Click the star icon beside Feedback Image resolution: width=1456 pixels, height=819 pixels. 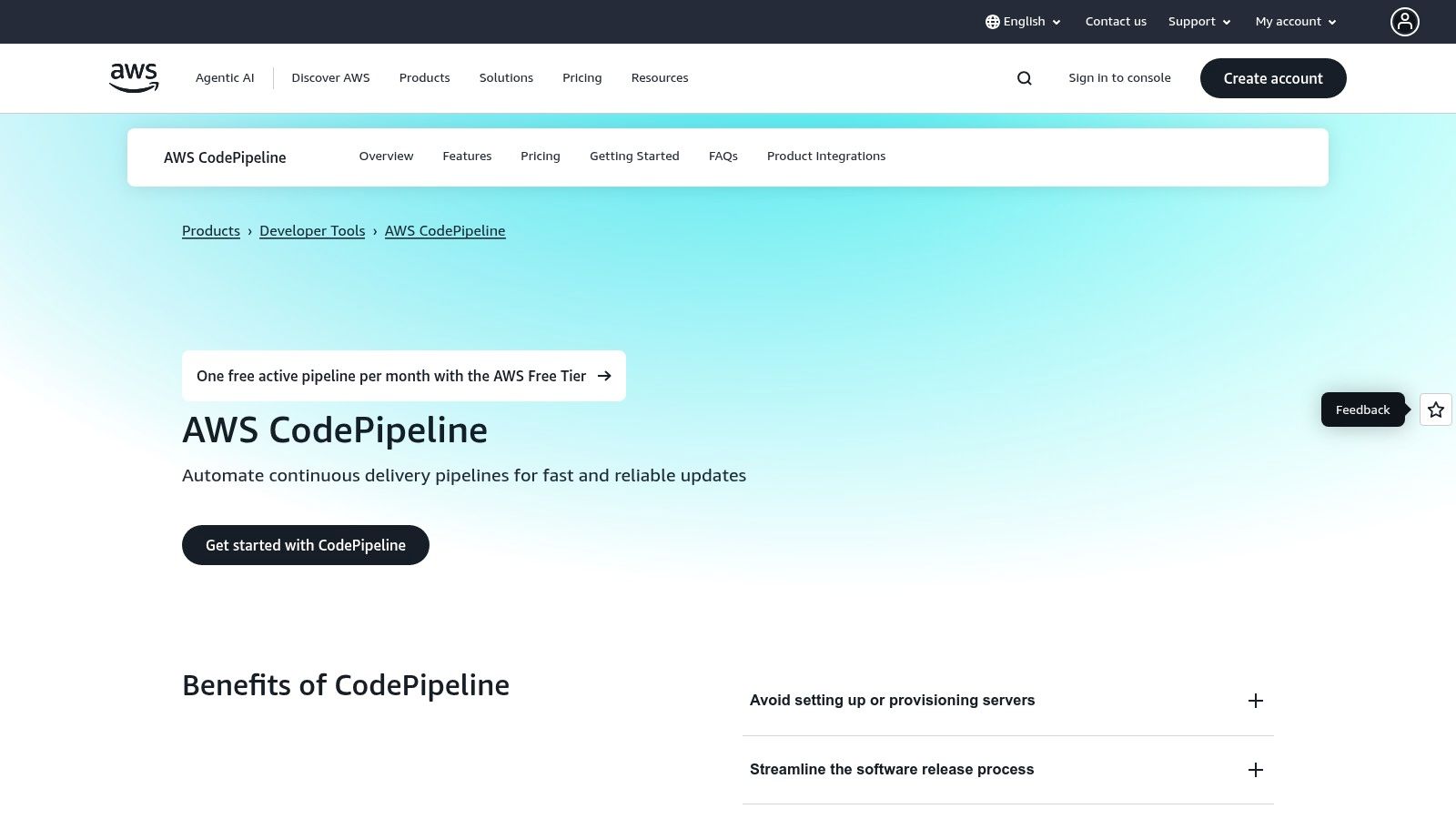click(1436, 409)
